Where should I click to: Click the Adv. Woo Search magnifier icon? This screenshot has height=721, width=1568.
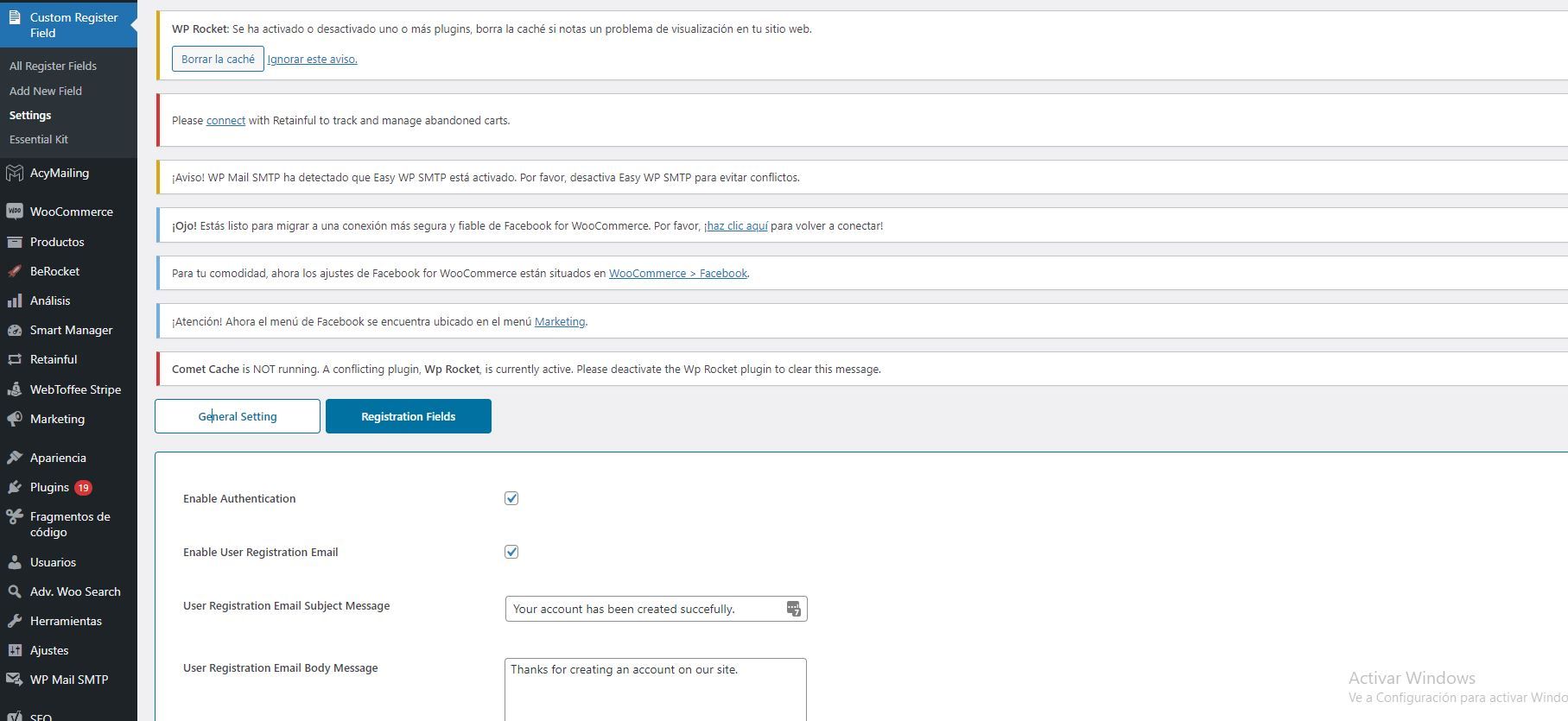[x=14, y=591]
